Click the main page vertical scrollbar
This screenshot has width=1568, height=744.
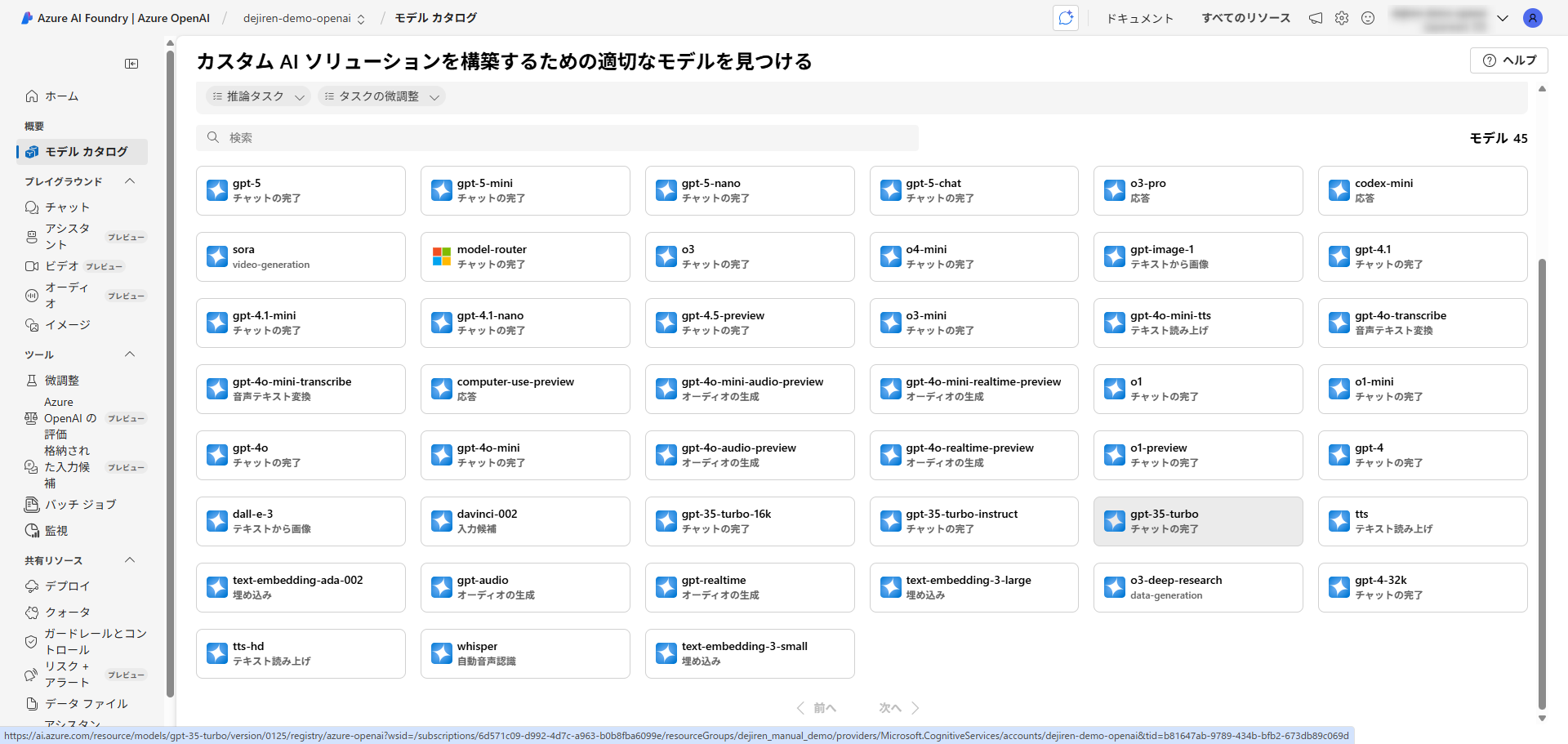click(1542, 483)
